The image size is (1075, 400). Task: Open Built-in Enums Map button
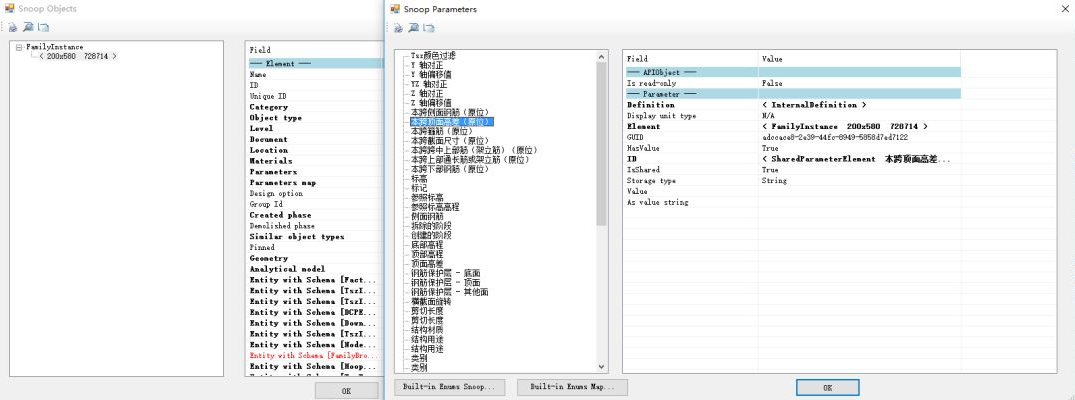click(572, 387)
